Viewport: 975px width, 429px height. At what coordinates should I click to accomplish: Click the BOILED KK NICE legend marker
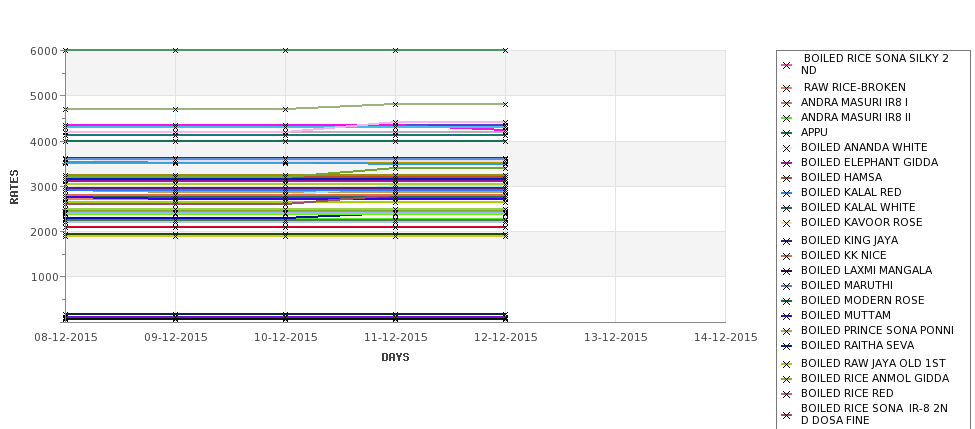coord(787,256)
